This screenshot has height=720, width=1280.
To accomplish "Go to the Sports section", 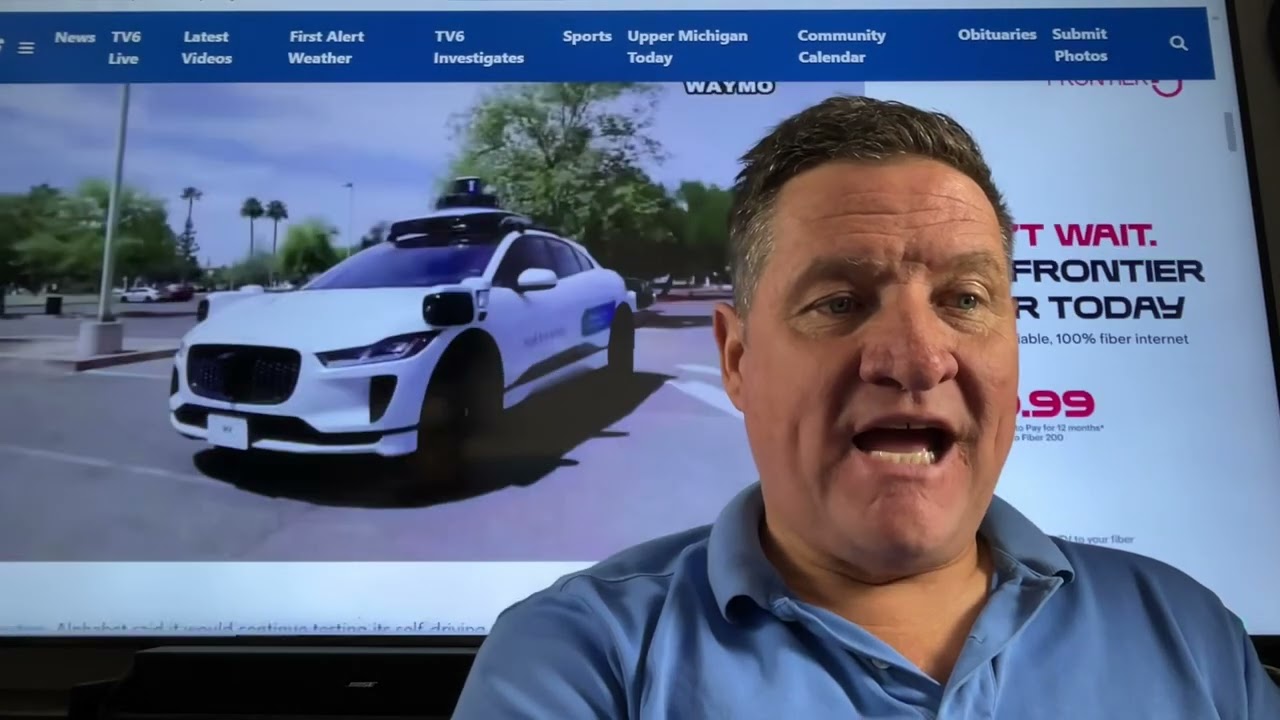I will click(587, 36).
